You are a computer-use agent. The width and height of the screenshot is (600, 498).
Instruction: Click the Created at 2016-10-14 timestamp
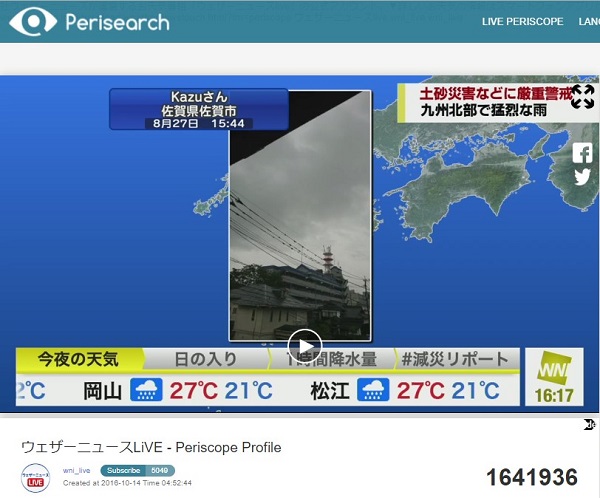coord(127,483)
